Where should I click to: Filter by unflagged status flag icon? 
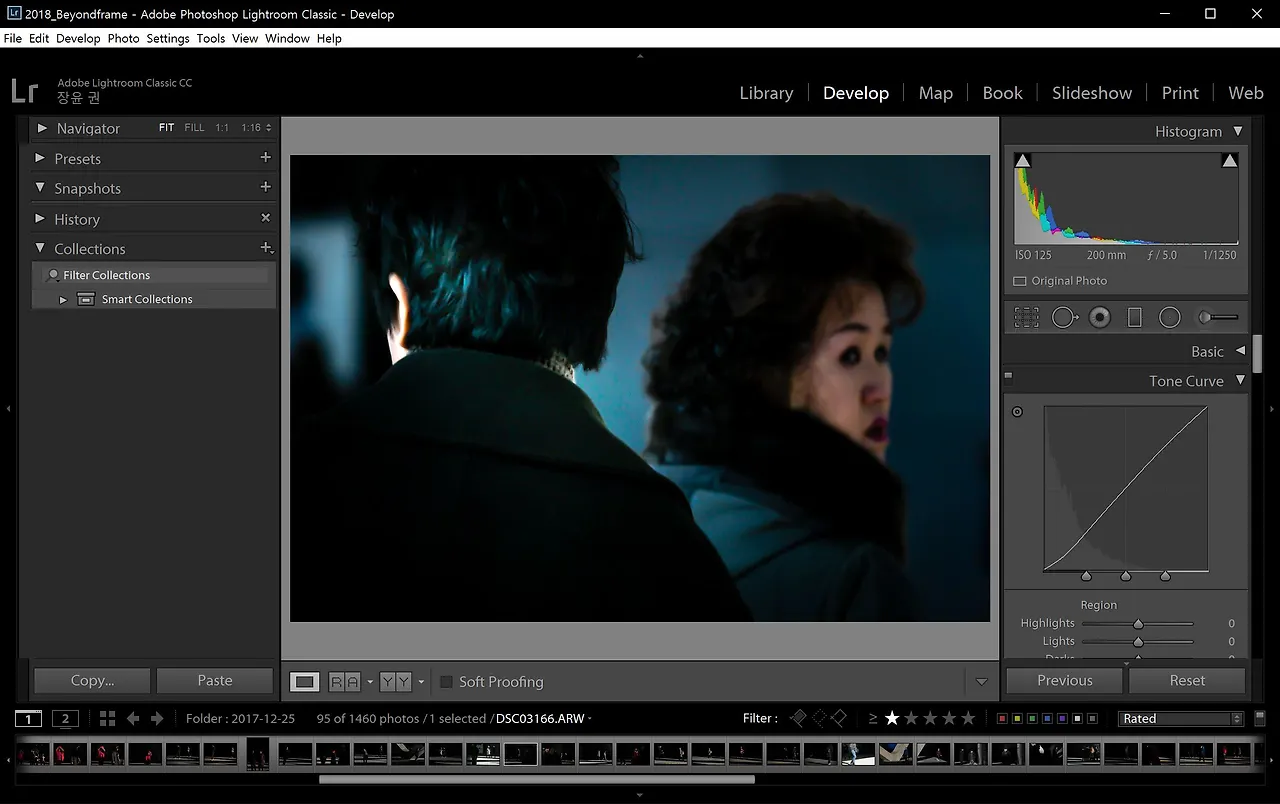819,718
